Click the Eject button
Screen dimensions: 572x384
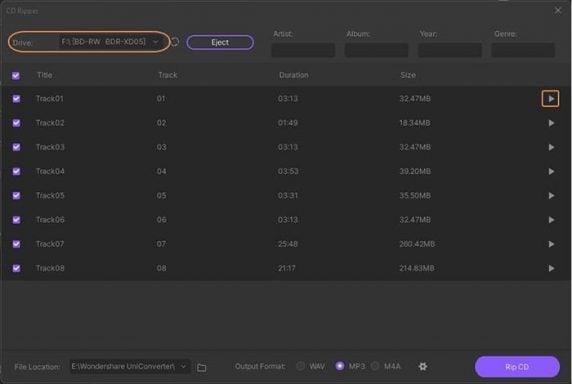click(x=220, y=42)
